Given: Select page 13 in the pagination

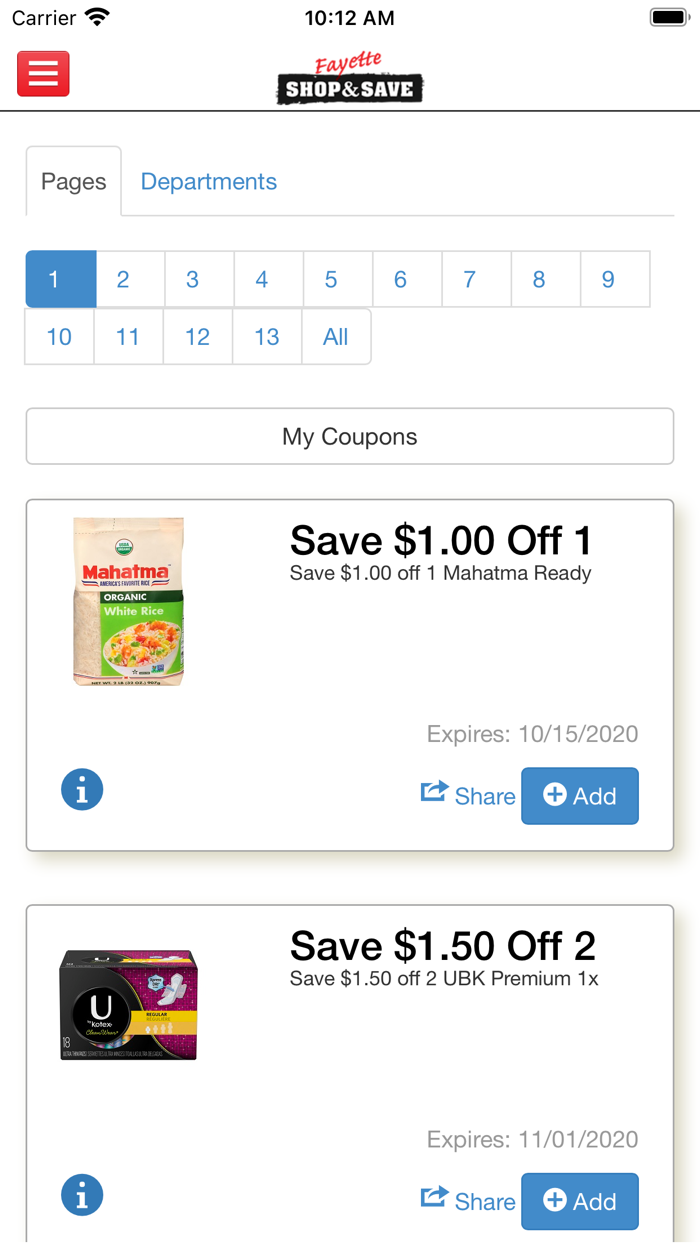Looking at the screenshot, I should [x=267, y=337].
